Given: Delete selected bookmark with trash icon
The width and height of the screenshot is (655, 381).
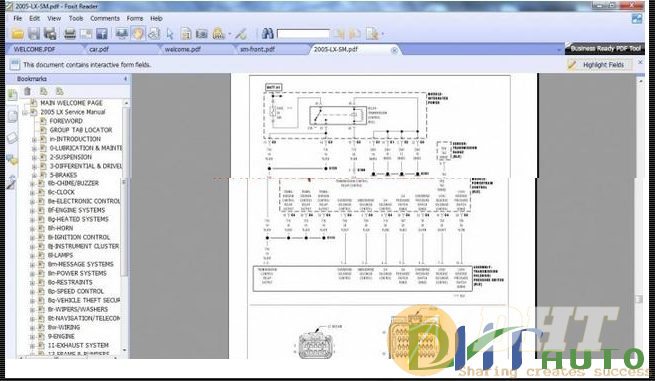Looking at the screenshot, I should [x=27, y=91].
